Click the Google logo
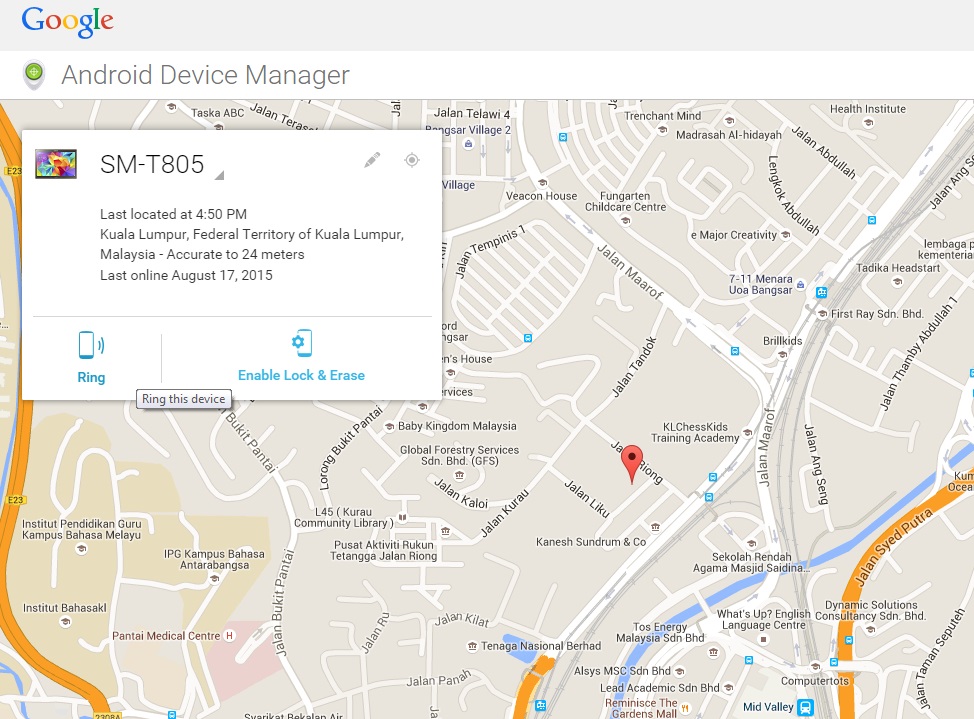Image resolution: width=974 pixels, height=719 pixels. (67, 21)
